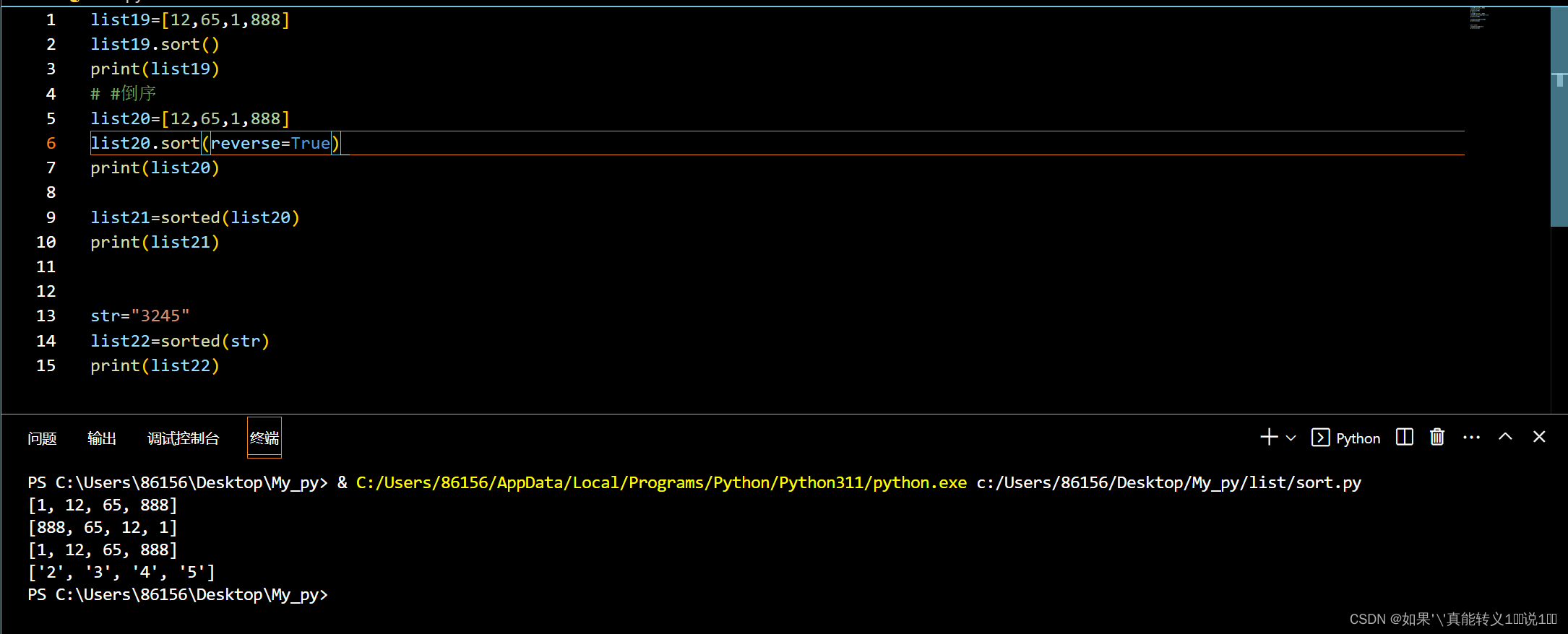Expand the terminal launch profile dropdown arrow
The image size is (1568, 634).
point(1291,438)
